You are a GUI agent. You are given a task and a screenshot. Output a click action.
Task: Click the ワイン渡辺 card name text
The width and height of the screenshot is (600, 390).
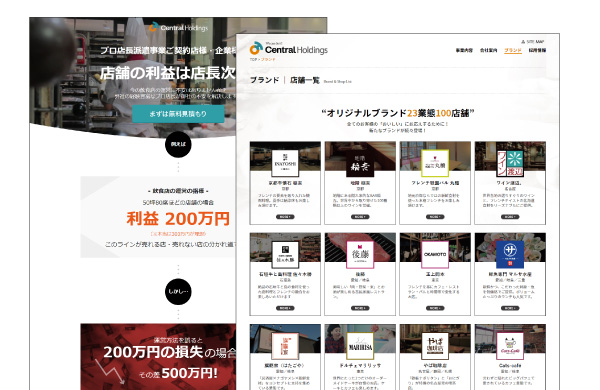pos(510,183)
